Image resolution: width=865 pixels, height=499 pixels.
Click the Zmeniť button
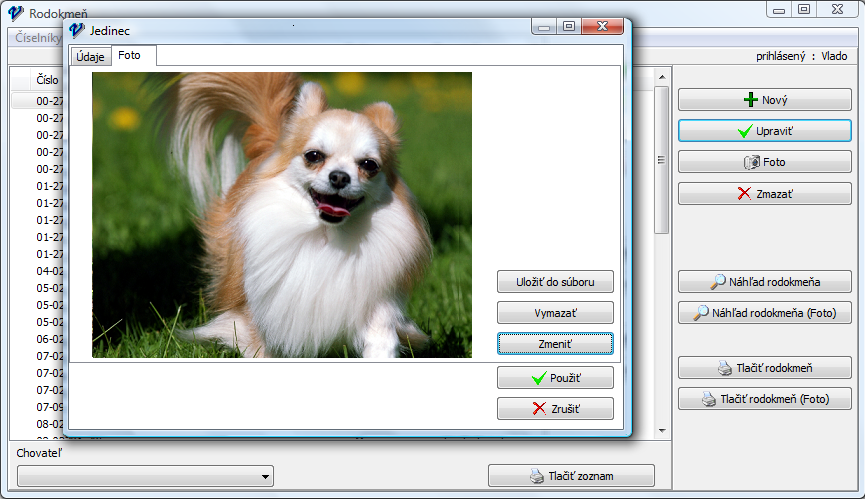[555, 343]
